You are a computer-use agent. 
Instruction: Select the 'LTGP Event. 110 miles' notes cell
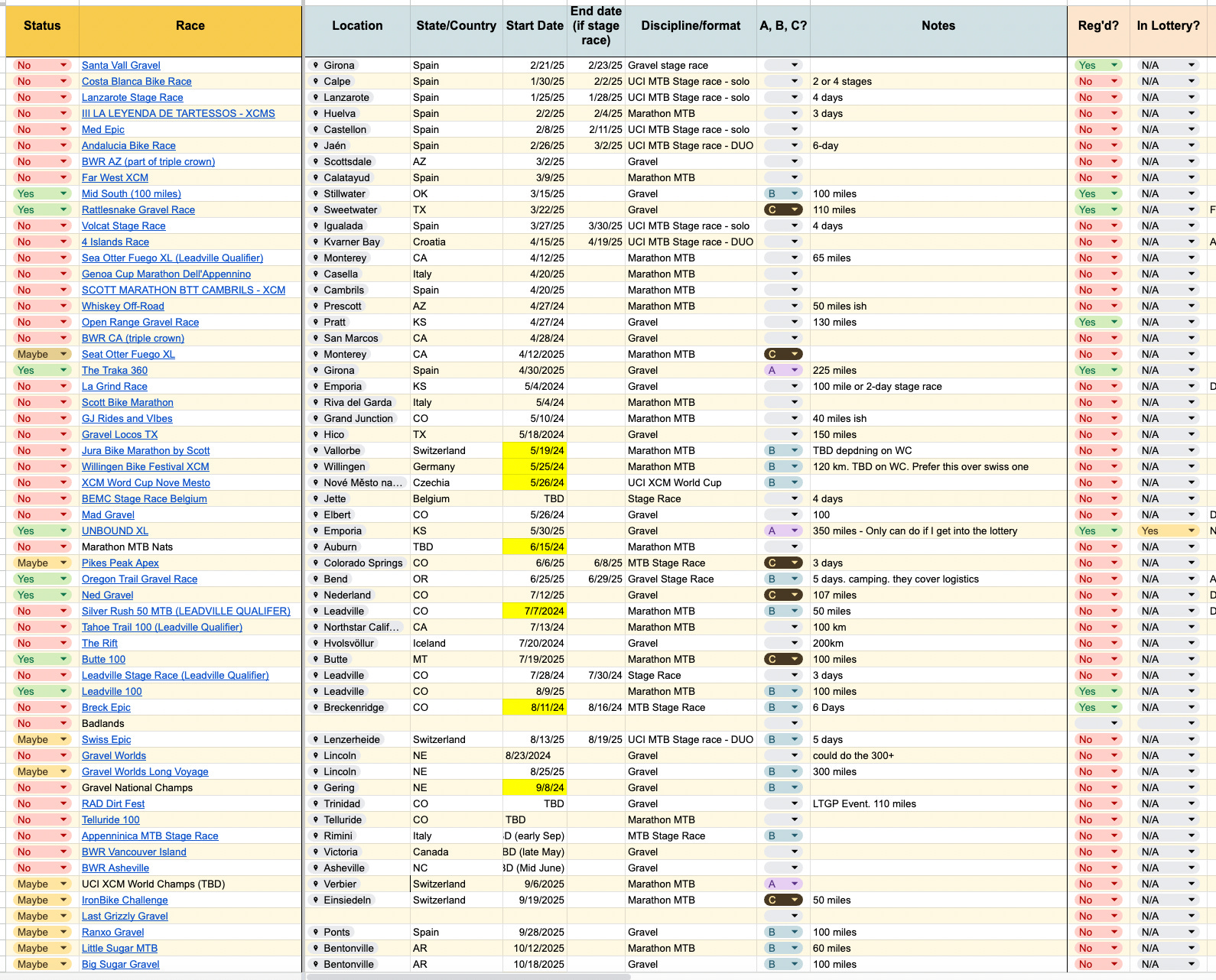(x=938, y=803)
